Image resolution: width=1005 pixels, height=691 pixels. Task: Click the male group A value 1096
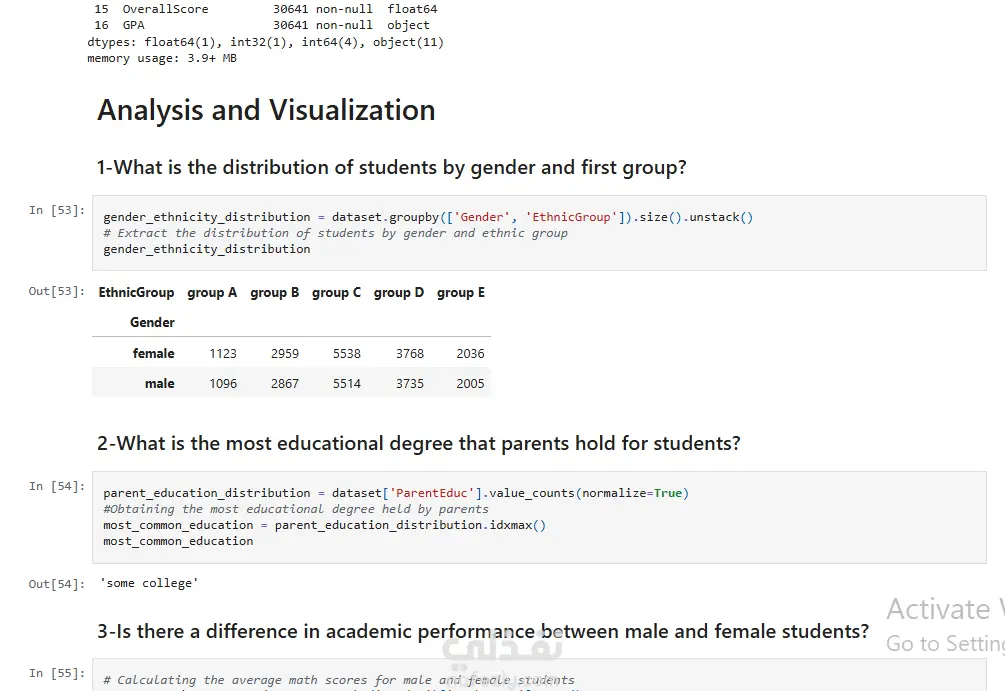tap(223, 384)
